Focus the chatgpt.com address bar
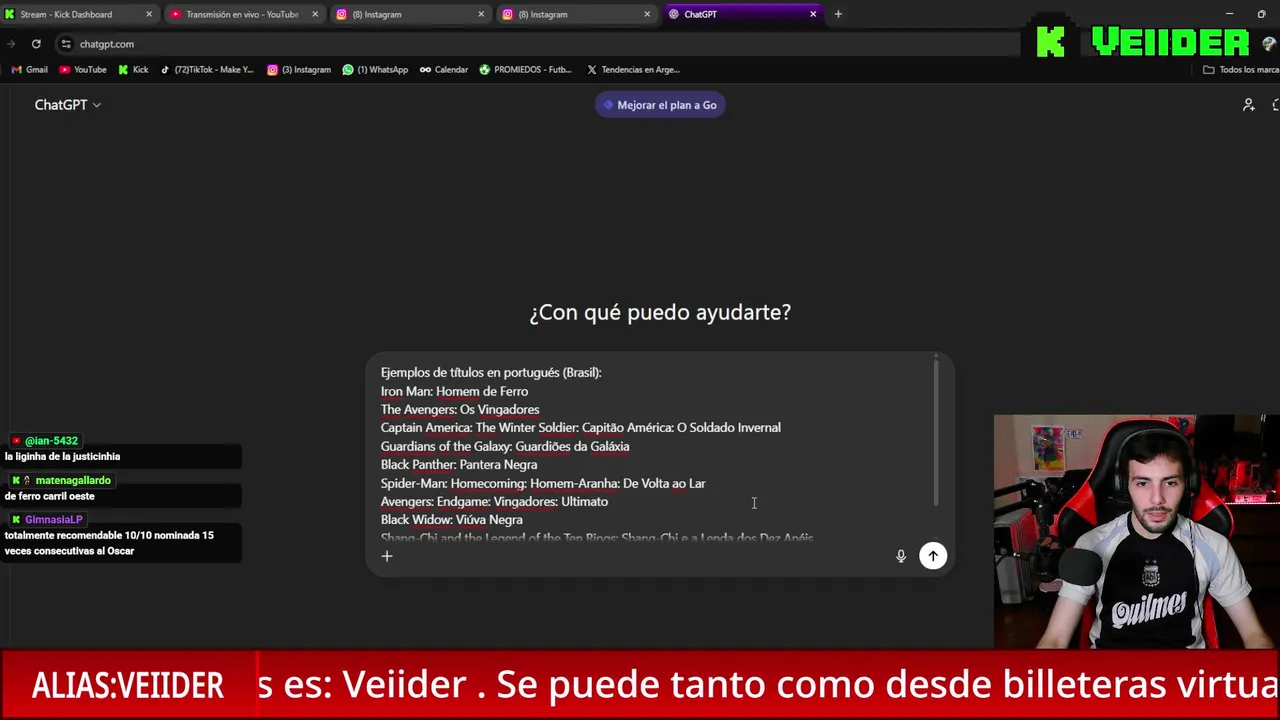1280x720 pixels. coord(540,44)
